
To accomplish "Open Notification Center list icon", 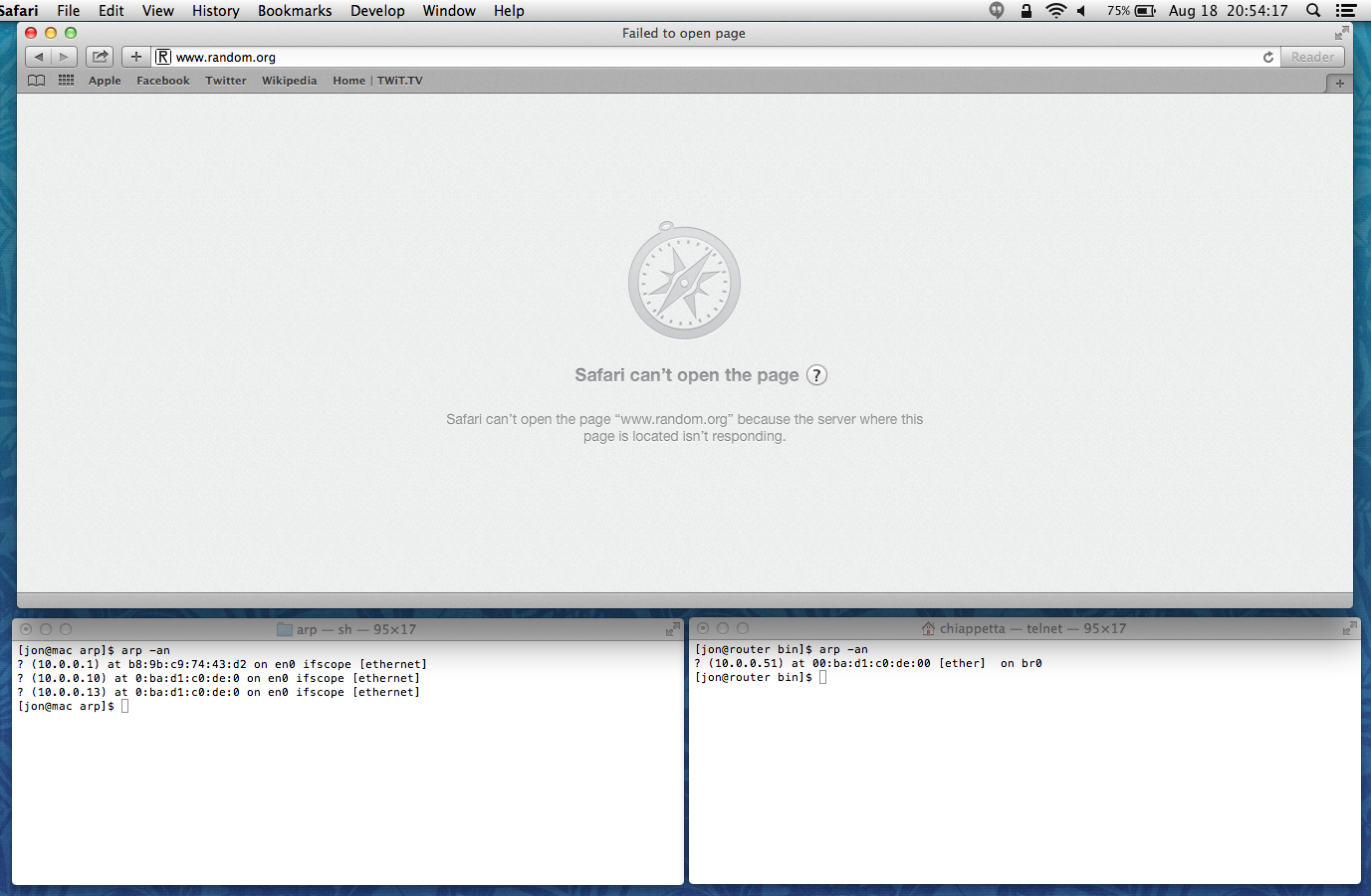I will click(1346, 11).
